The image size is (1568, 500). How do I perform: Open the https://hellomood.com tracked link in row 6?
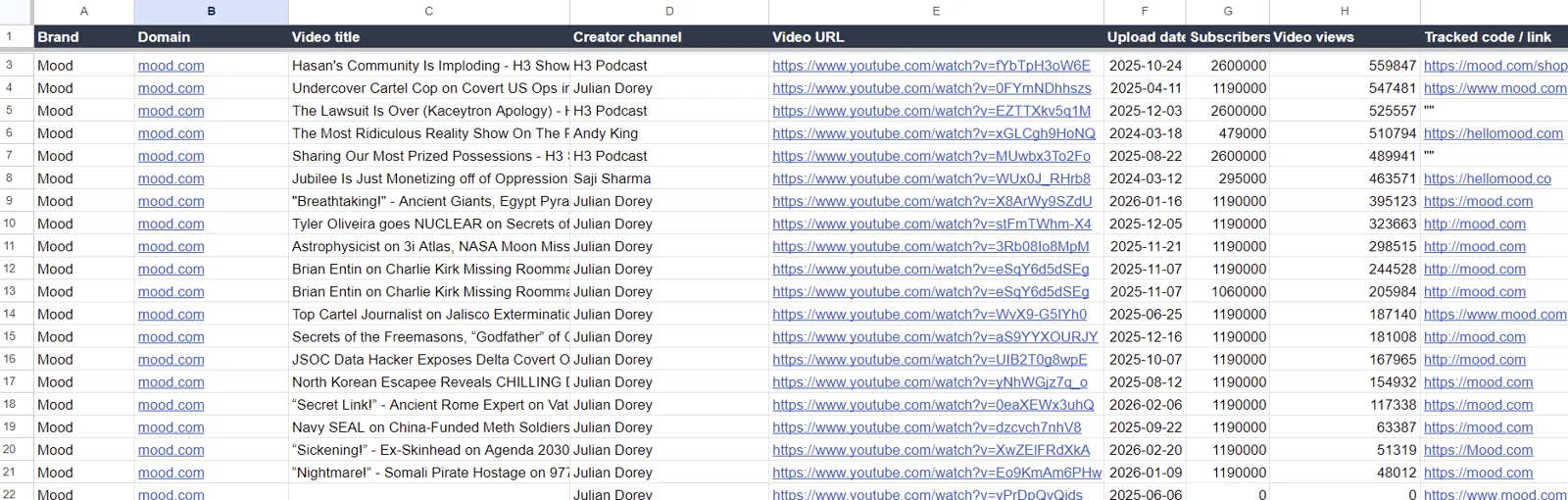[1494, 133]
